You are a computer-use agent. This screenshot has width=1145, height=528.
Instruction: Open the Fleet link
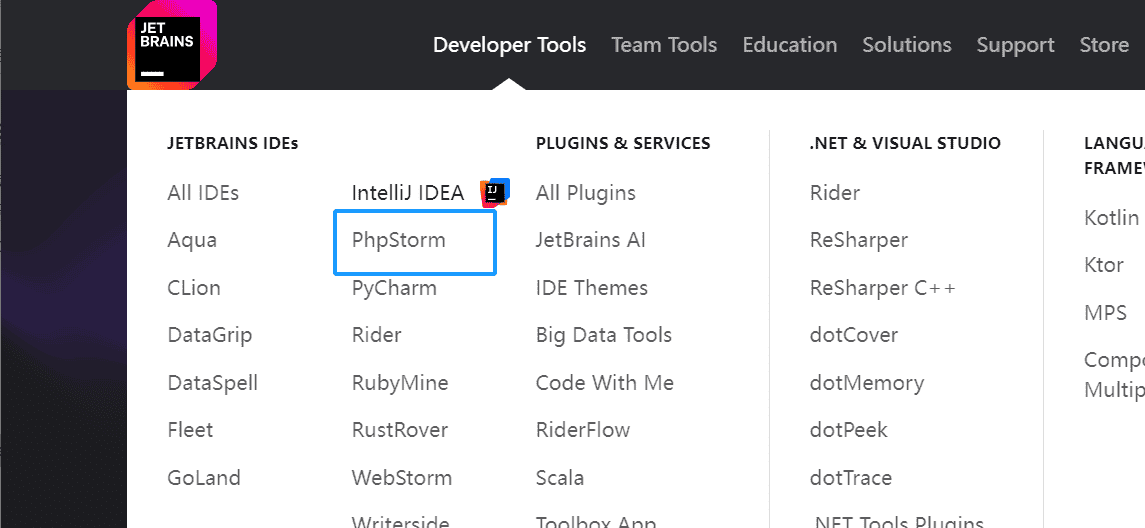point(190,430)
